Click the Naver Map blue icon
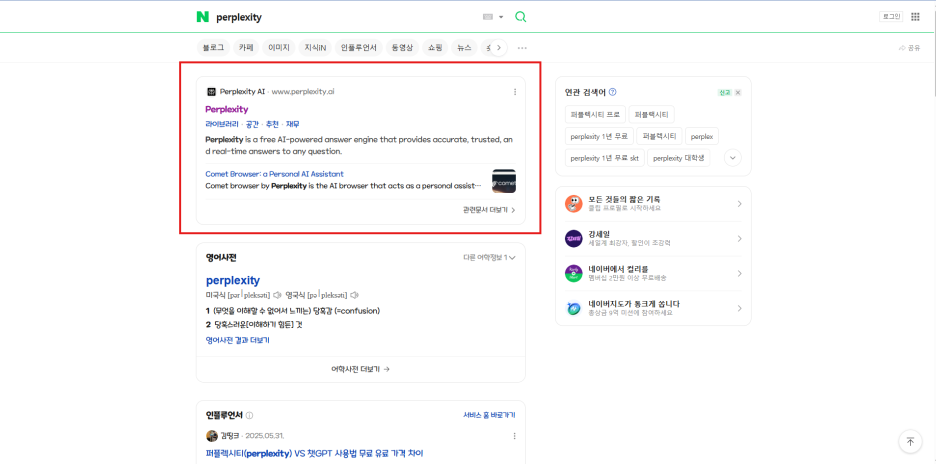 click(x=573, y=308)
